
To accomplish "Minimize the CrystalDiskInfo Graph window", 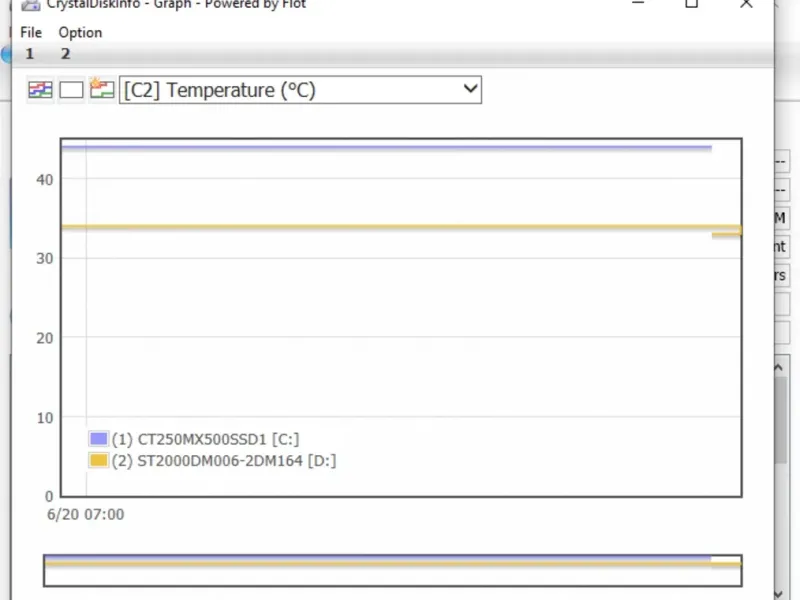I will point(638,3).
